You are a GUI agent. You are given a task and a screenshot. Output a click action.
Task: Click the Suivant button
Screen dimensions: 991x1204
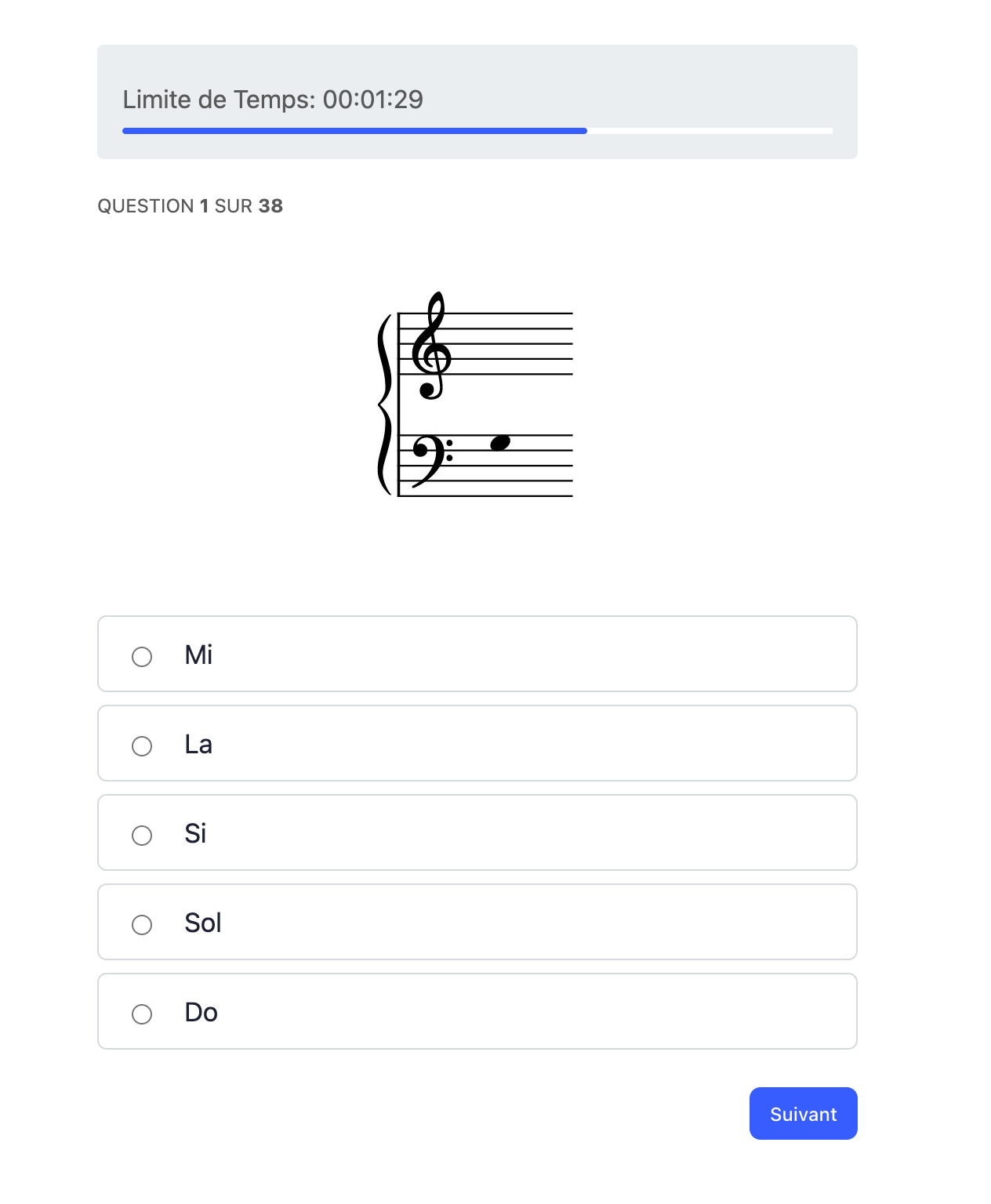[x=803, y=1113]
